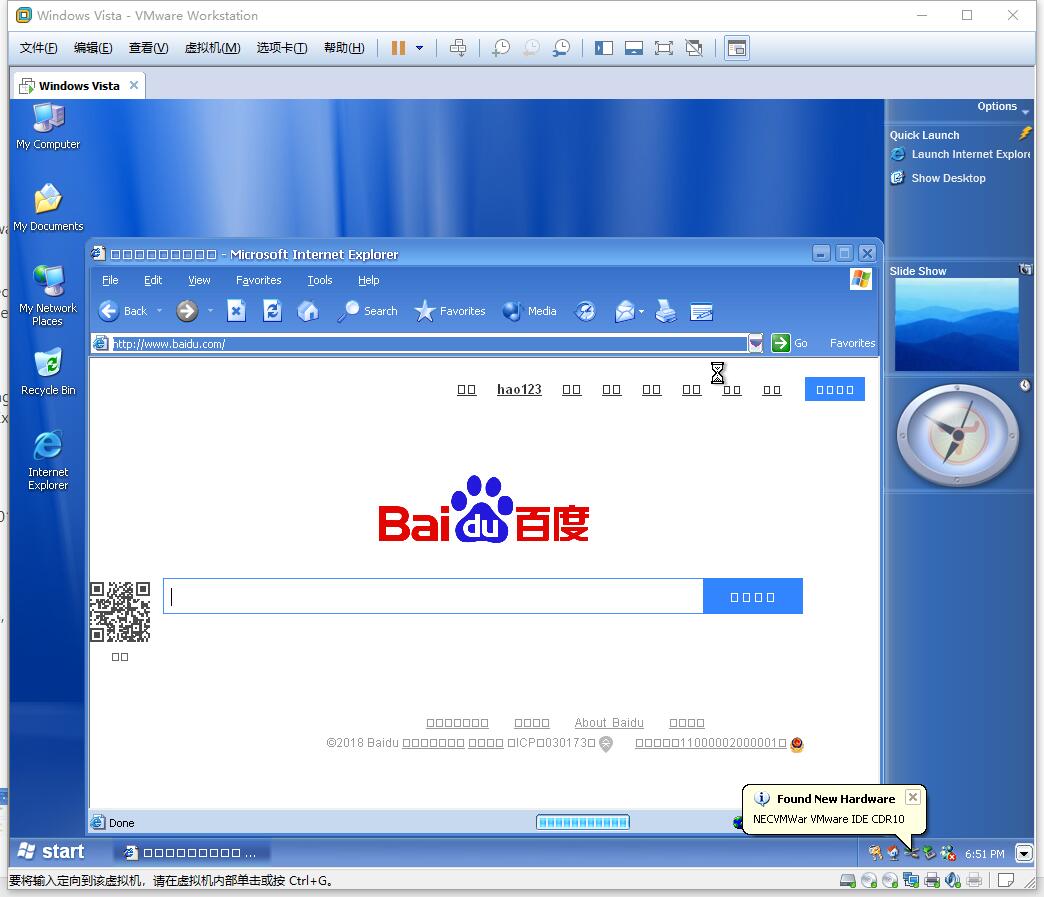Open Favorites pane from IE toolbar
The height and width of the screenshot is (897, 1044).
coord(449,311)
